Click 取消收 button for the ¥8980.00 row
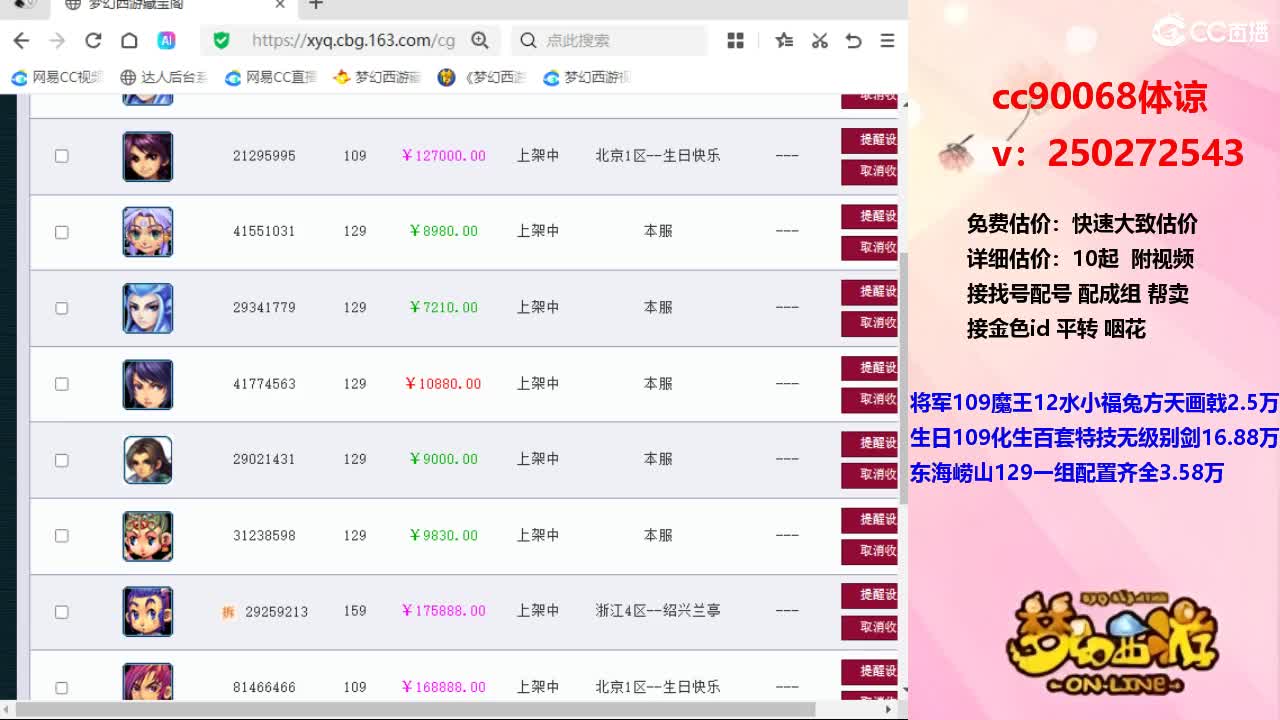Screen dimensions: 1280x720 point(869,247)
